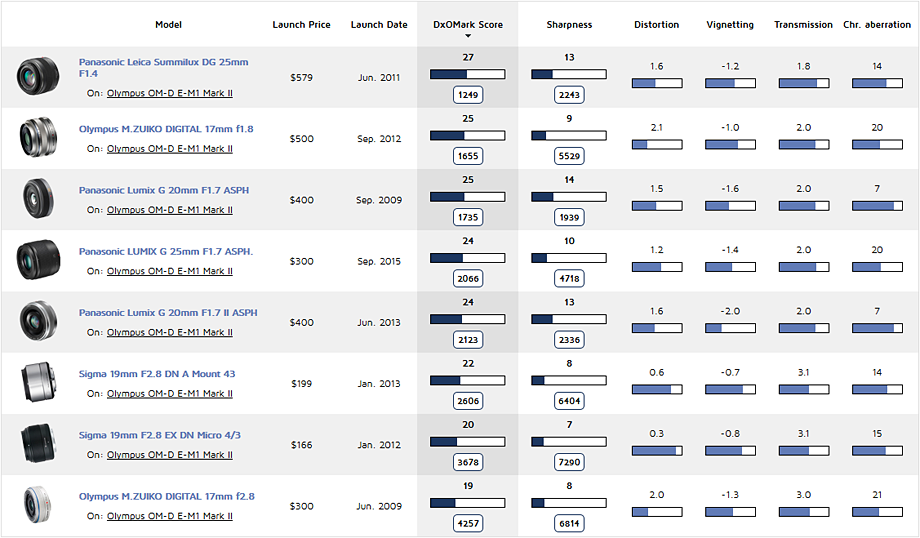The width and height of the screenshot is (920, 538).
Task: Click the 2123 rank badge
Action: [x=468, y=340]
